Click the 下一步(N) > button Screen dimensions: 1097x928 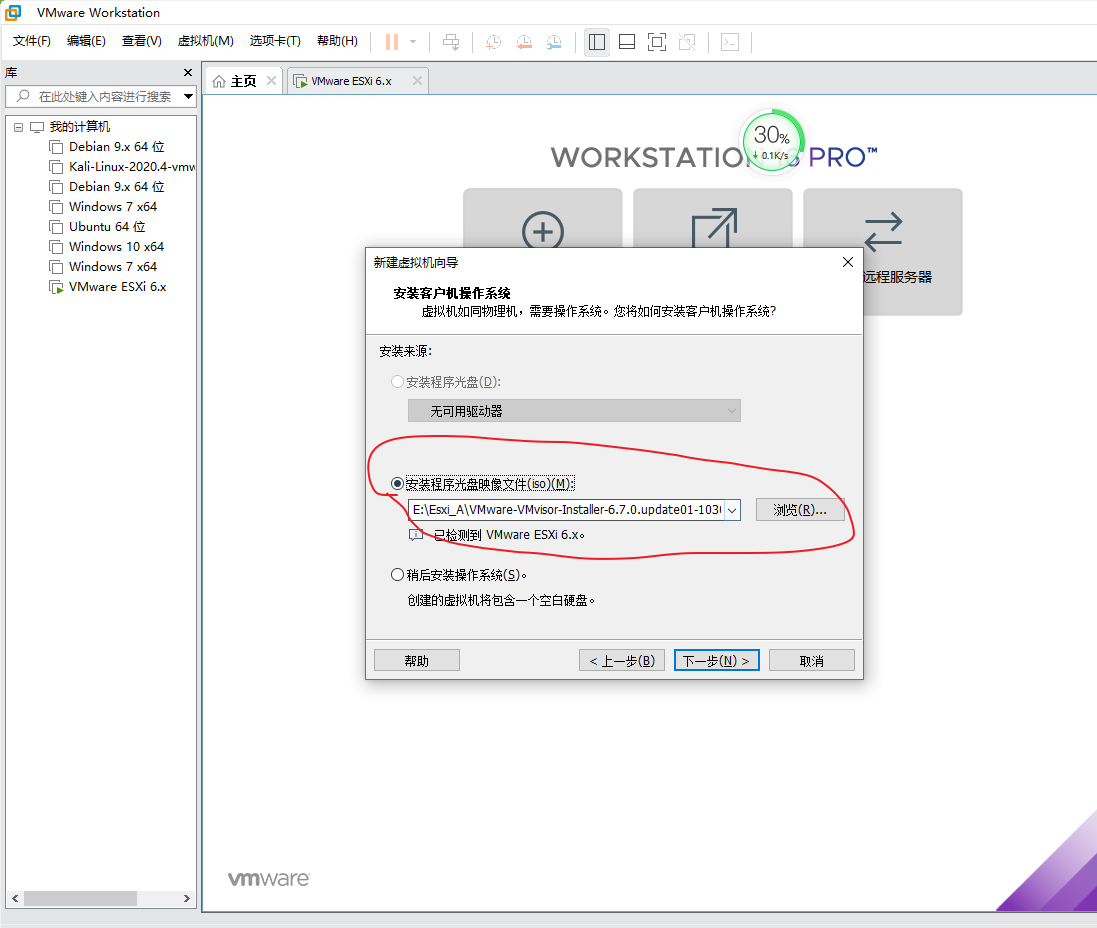coord(716,661)
